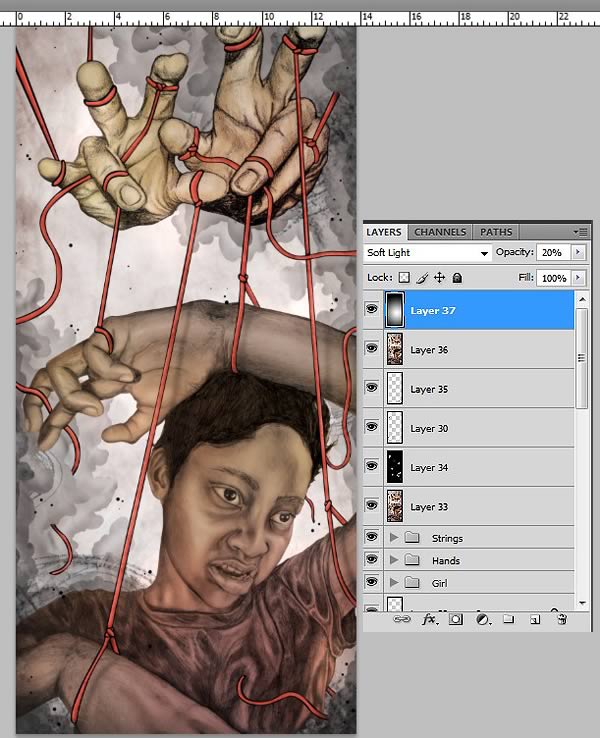
Task: Click the Opacity 20% value field
Action: 553,252
